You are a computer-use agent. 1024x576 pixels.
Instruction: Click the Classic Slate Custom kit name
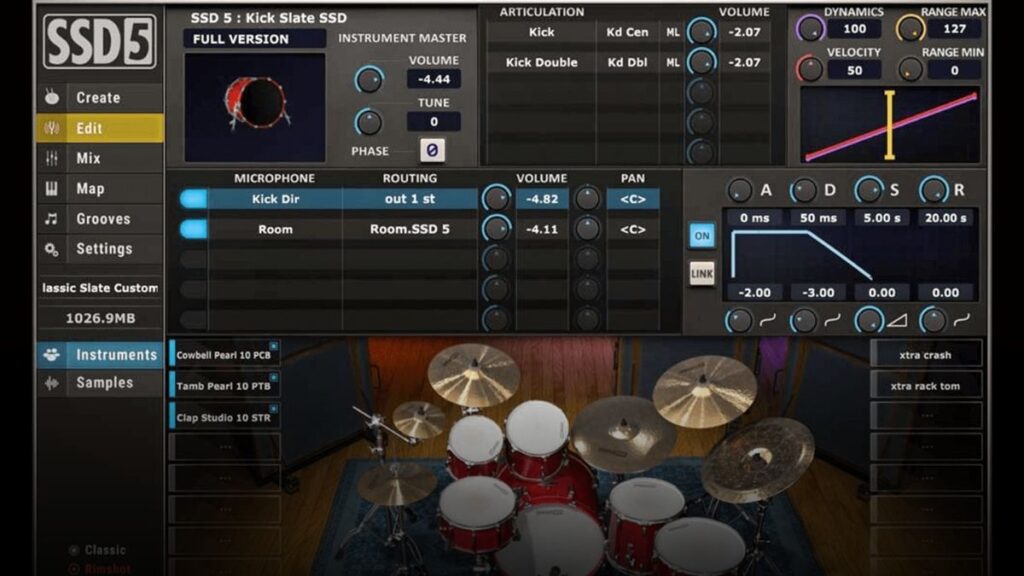(100, 288)
